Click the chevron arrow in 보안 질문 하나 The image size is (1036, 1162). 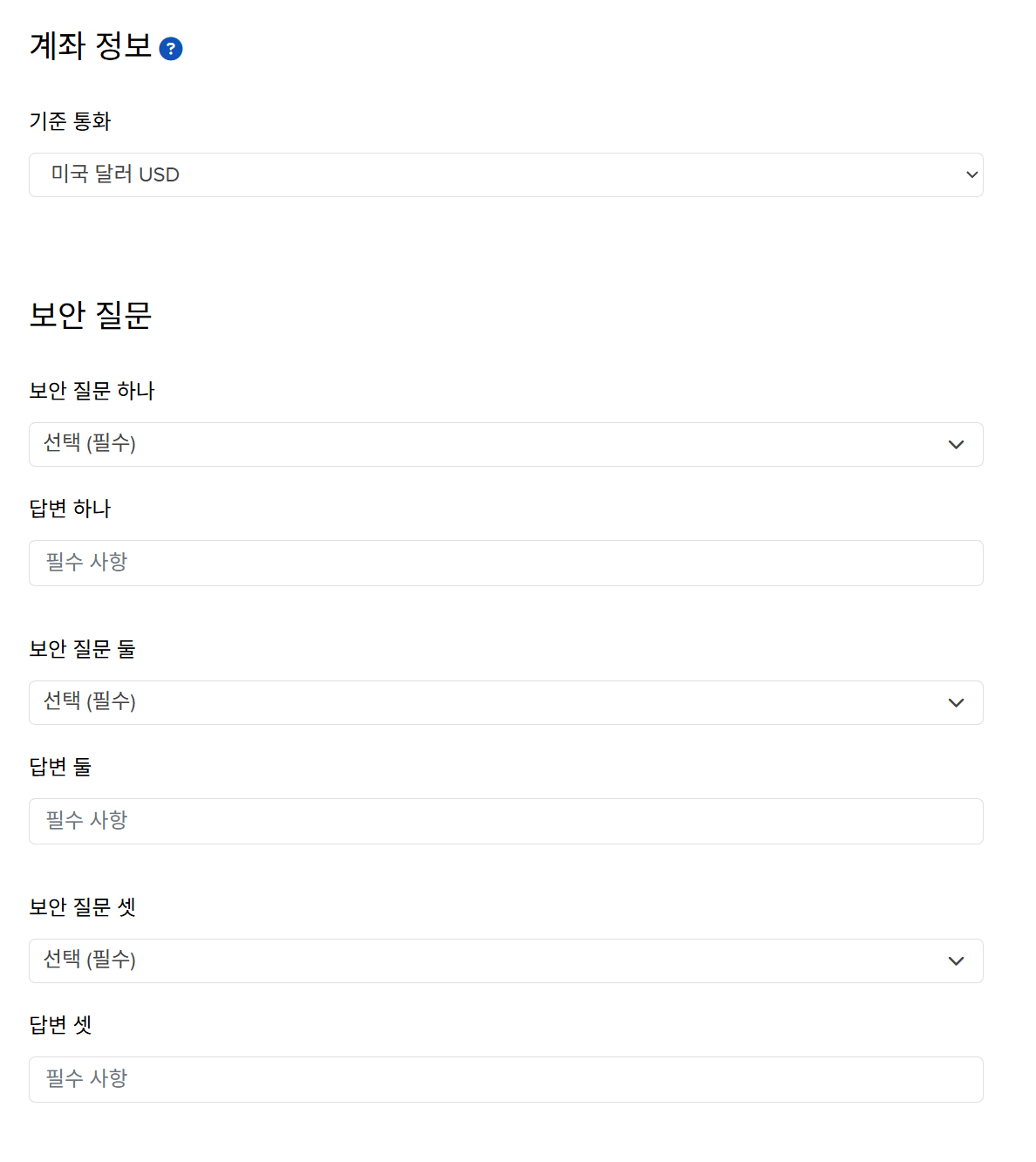[956, 445]
